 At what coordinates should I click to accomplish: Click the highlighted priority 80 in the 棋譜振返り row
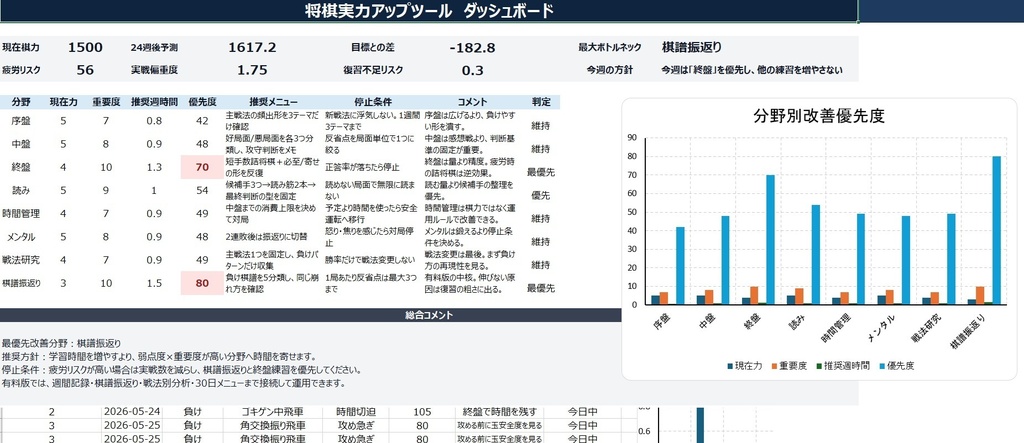(202, 284)
